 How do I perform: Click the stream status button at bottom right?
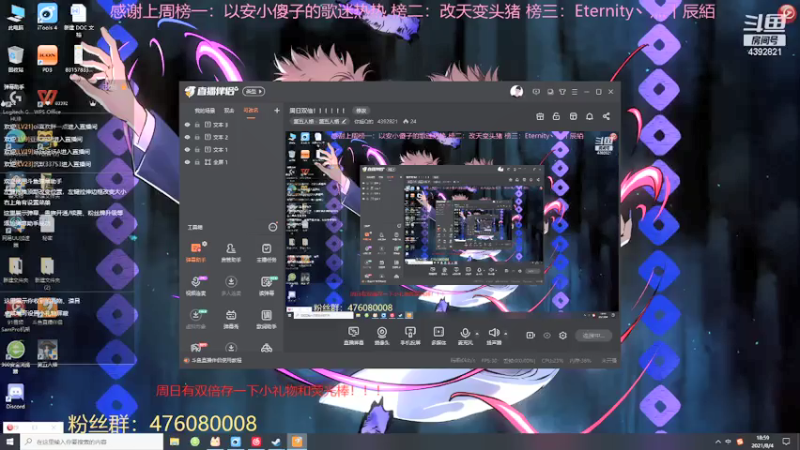(593, 336)
